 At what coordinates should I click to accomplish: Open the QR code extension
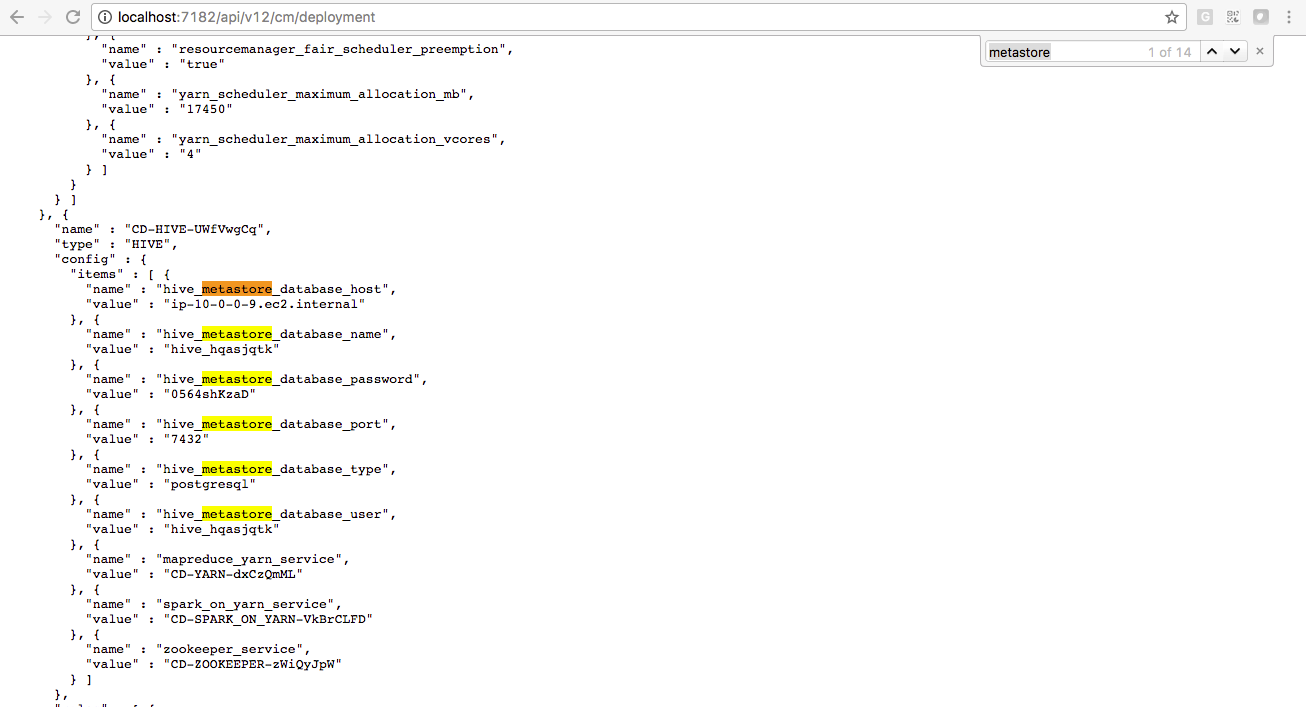click(x=1233, y=17)
